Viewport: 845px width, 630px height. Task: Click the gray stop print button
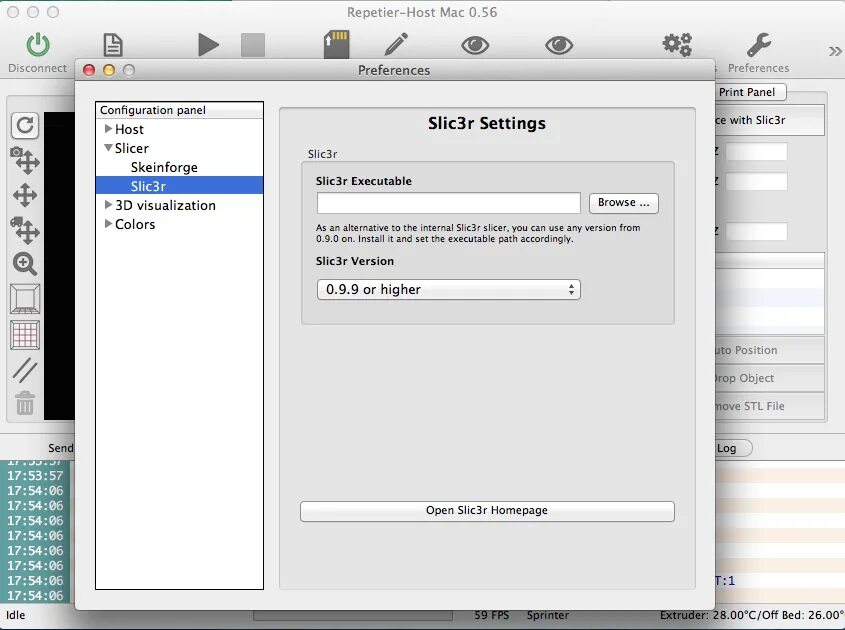point(253,45)
